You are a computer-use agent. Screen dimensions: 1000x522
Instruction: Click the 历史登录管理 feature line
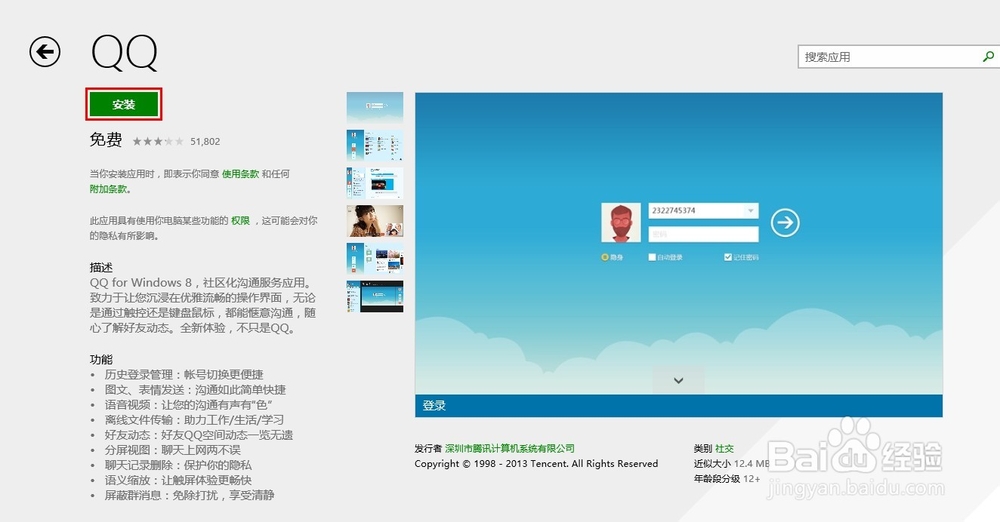[184, 375]
